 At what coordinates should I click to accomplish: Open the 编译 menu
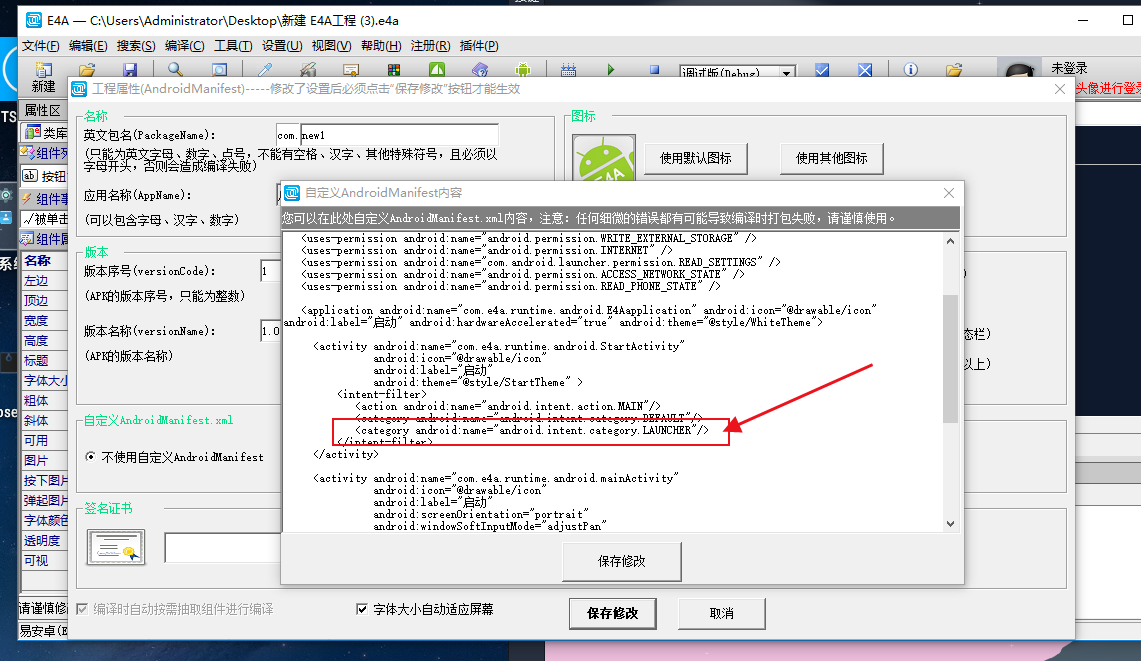pyautogui.click(x=184, y=46)
